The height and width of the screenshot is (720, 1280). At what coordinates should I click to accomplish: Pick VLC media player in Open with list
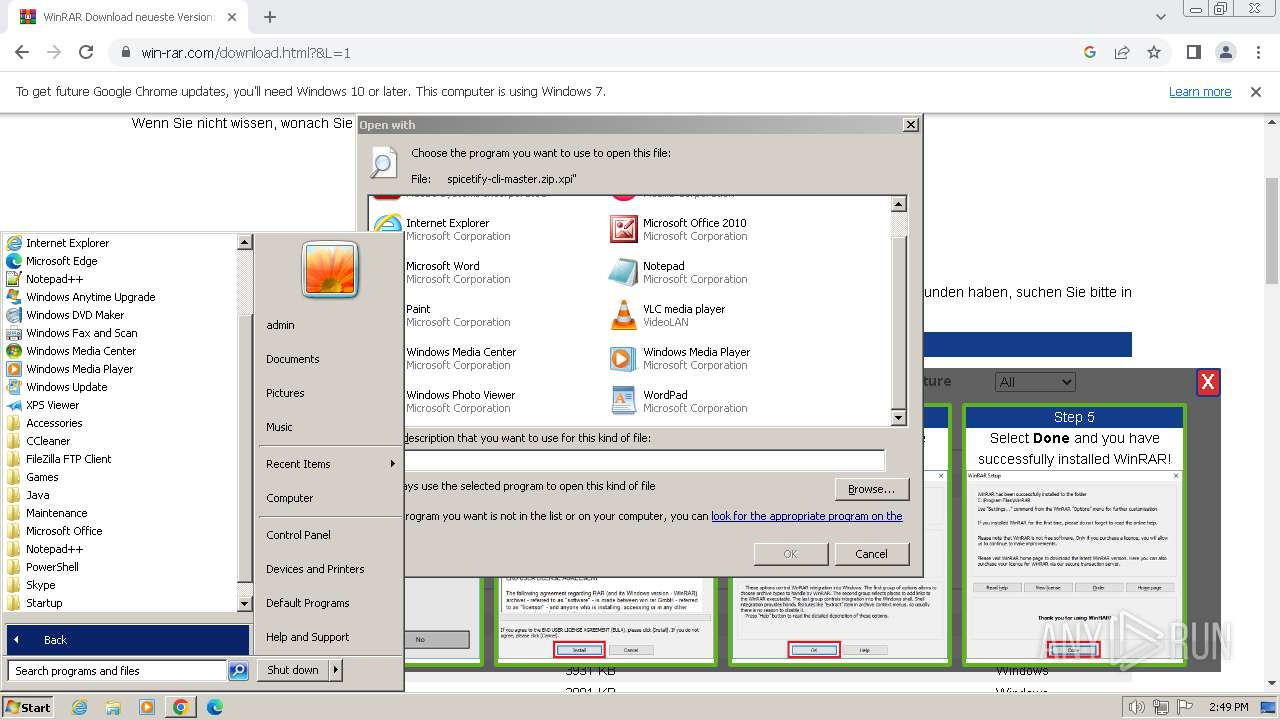(x=668, y=315)
